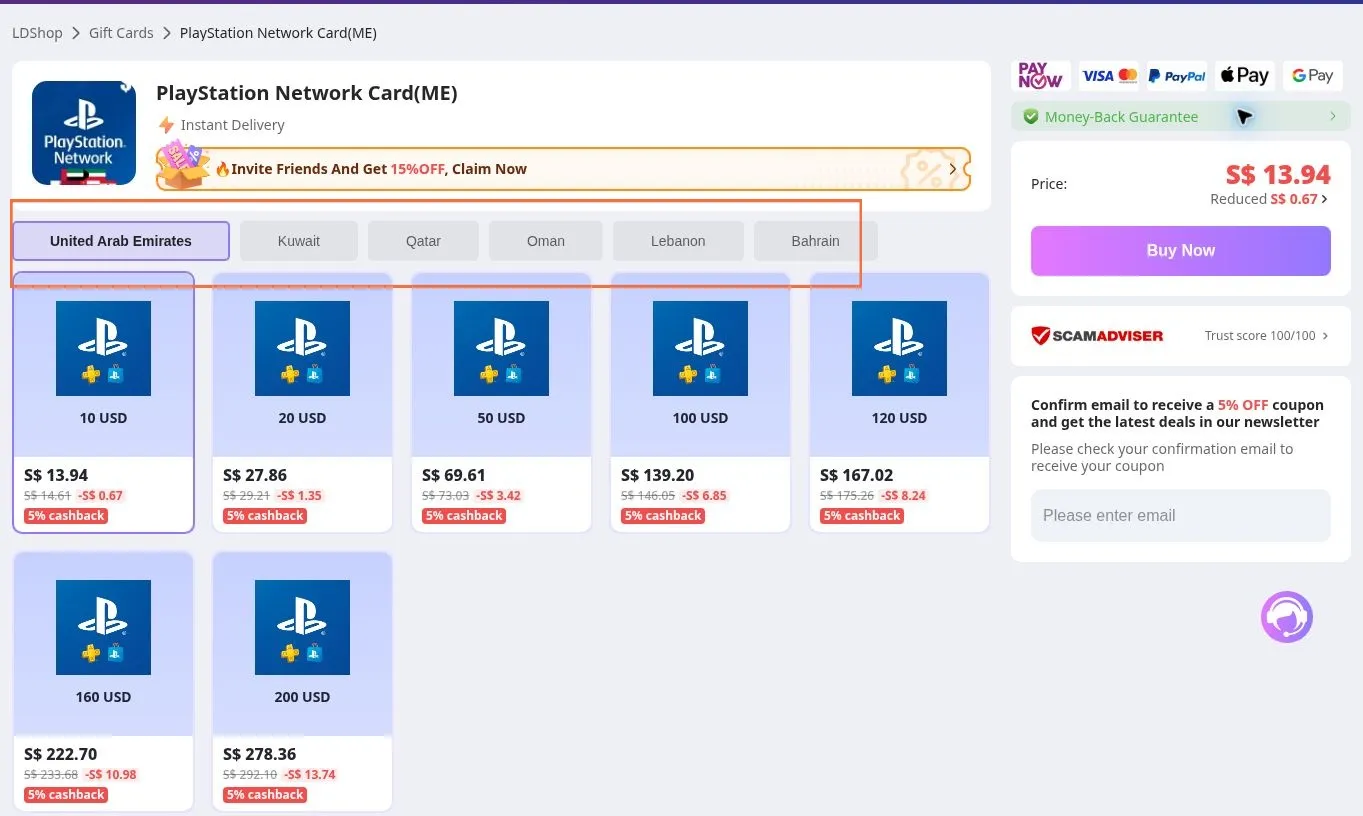
Task: Go to LDShop breadcrumb link
Action: point(37,33)
